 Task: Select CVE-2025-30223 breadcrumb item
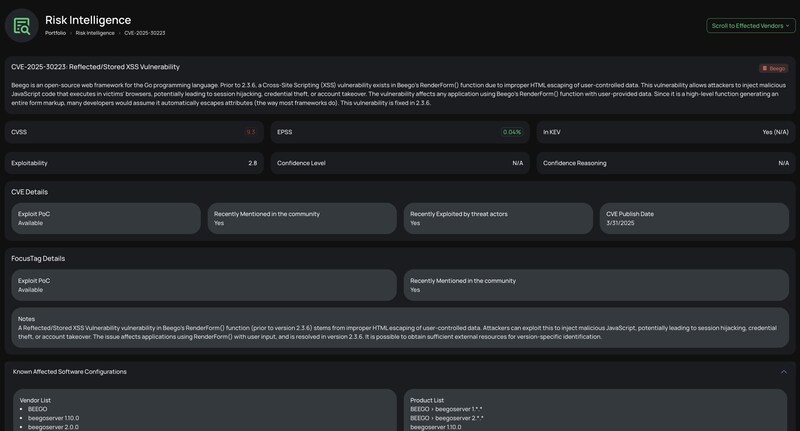point(144,33)
